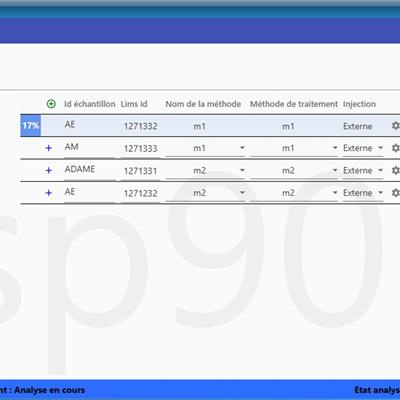Click Lims Id field 1271333

[140, 149]
